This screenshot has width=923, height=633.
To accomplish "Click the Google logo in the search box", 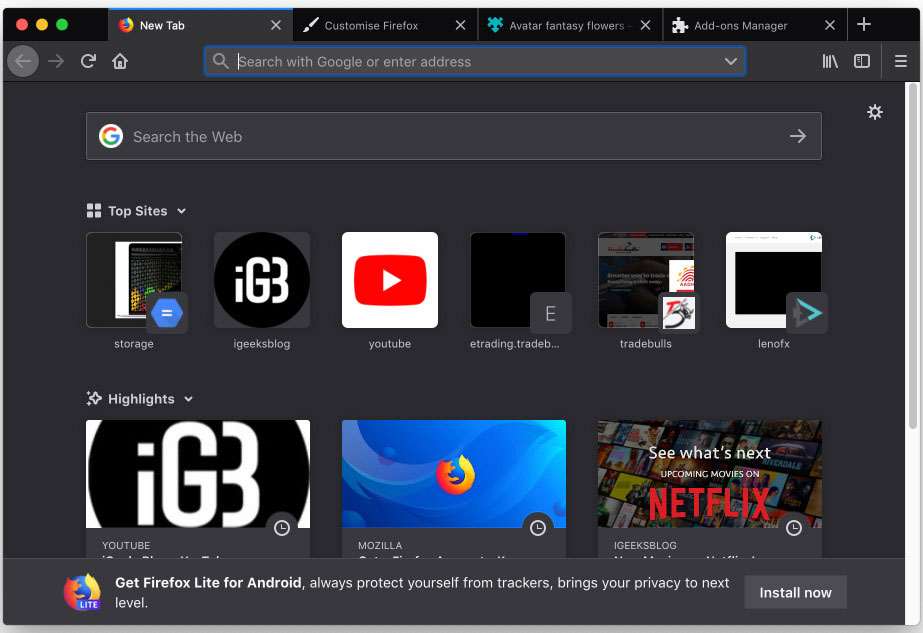I will click(x=111, y=136).
